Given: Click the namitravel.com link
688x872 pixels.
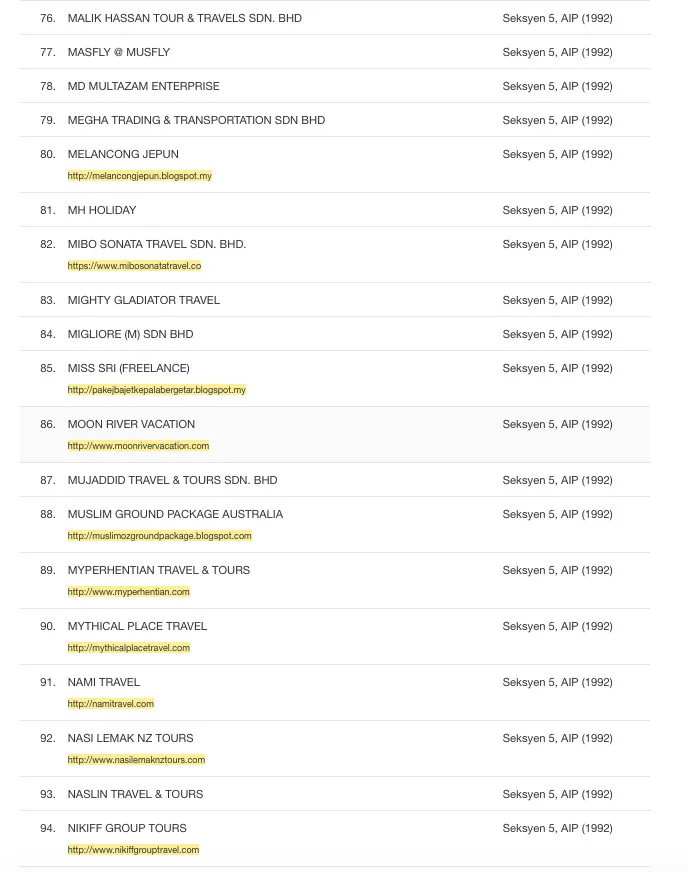Looking at the screenshot, I should (110, 704).
